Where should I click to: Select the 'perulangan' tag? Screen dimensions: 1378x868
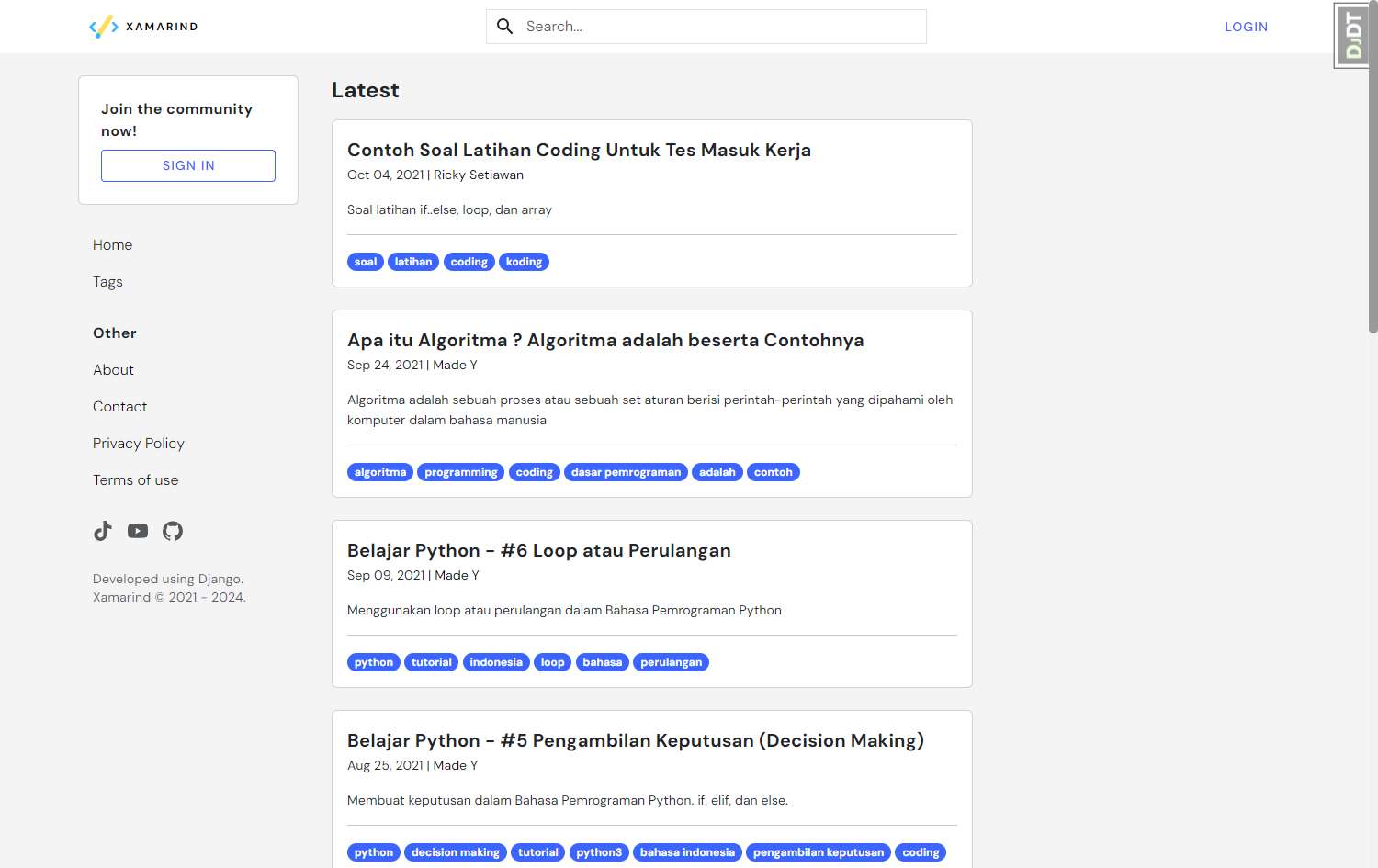tap(672, 662)
